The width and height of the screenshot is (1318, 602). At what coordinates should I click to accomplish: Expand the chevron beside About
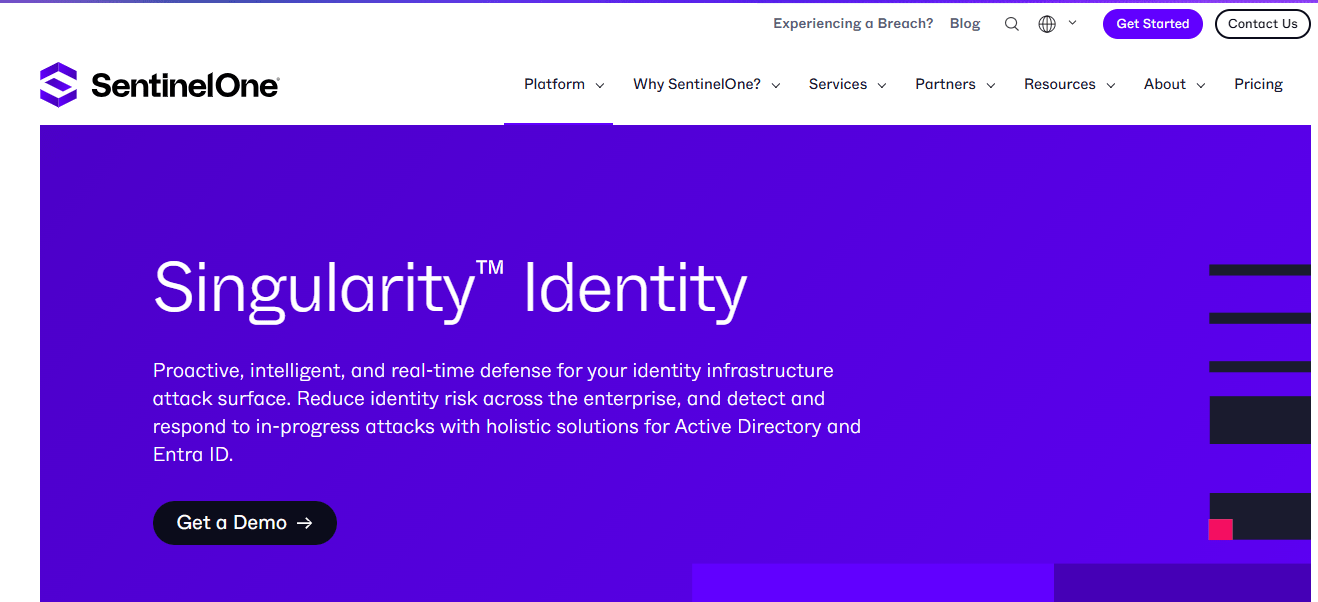[1200, 85]
